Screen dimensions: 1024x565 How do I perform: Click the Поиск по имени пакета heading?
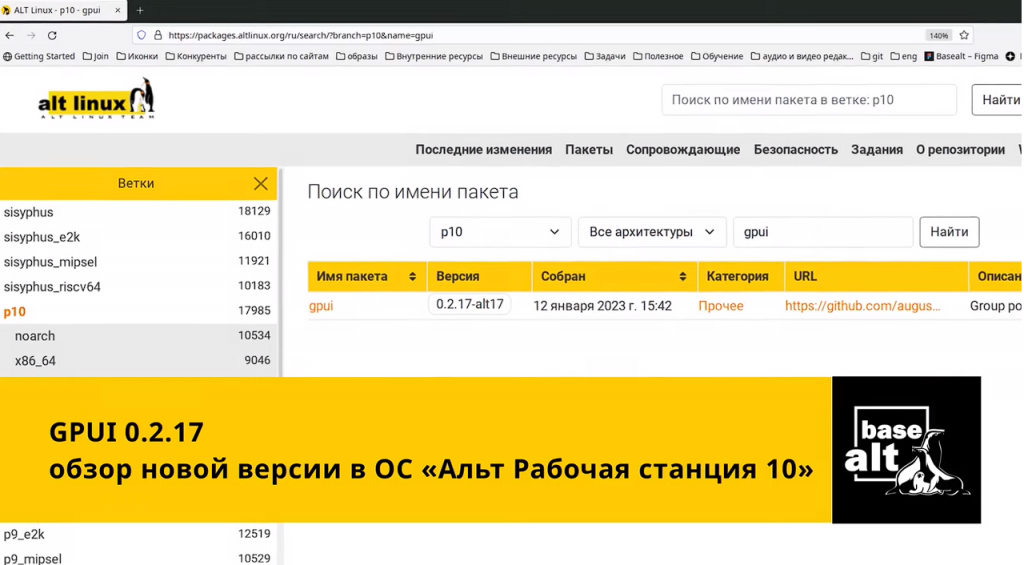tap(413, 192)
